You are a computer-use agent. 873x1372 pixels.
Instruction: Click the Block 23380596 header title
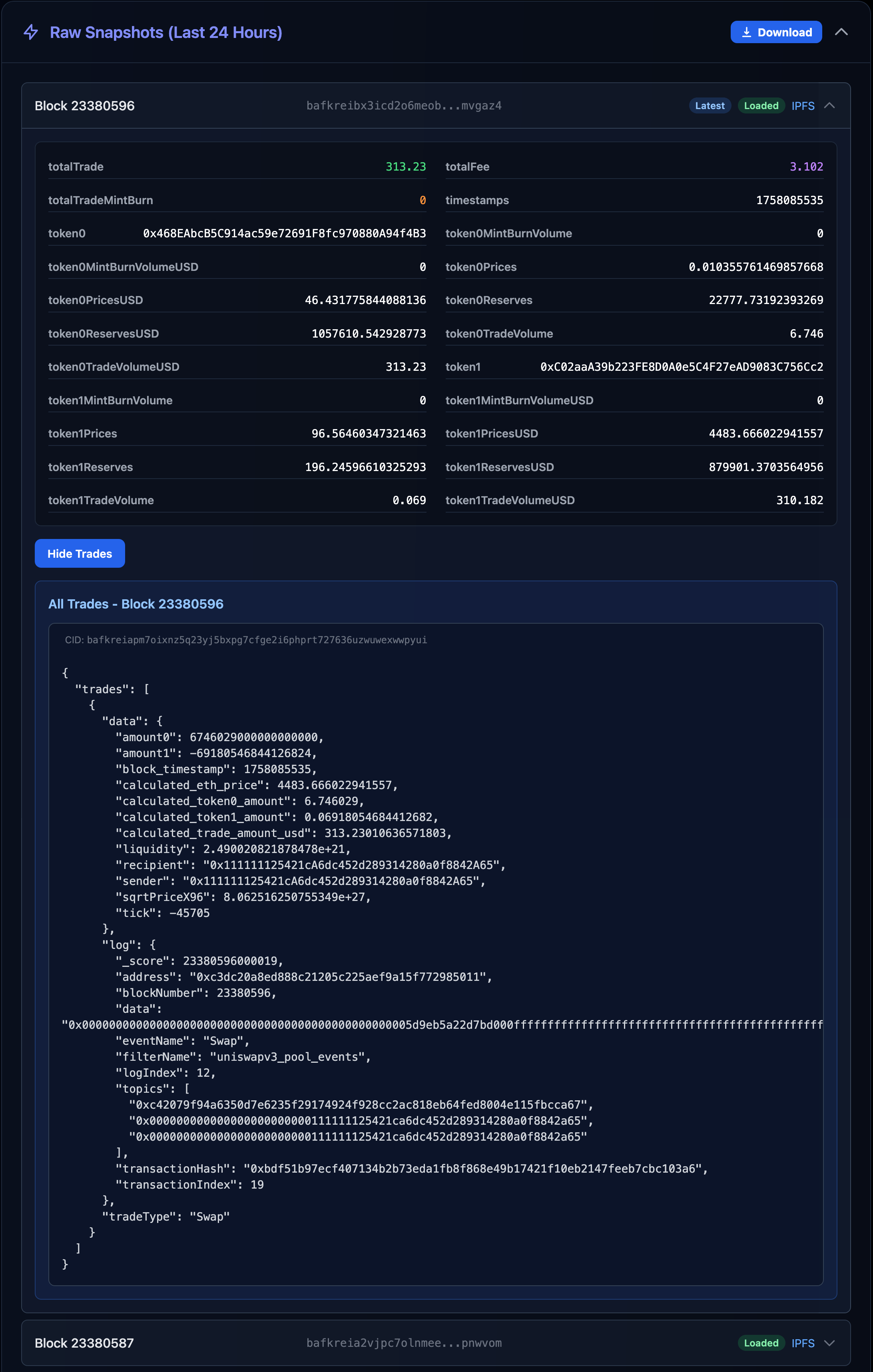pos(84,105)
